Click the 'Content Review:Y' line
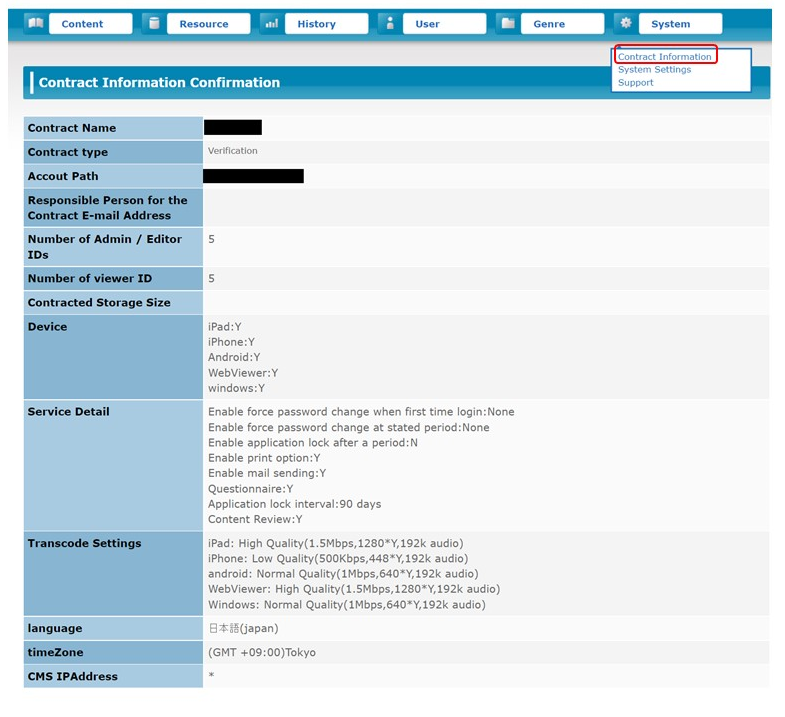785x717 pixels. pos(255,519)
